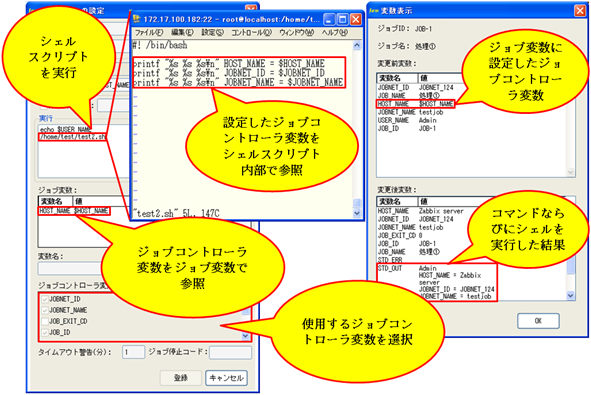This screenshot has height=395, width=591.
Task: Open the ウィンドウ(W) menu in the terminal
Action: tap(296, 32)
